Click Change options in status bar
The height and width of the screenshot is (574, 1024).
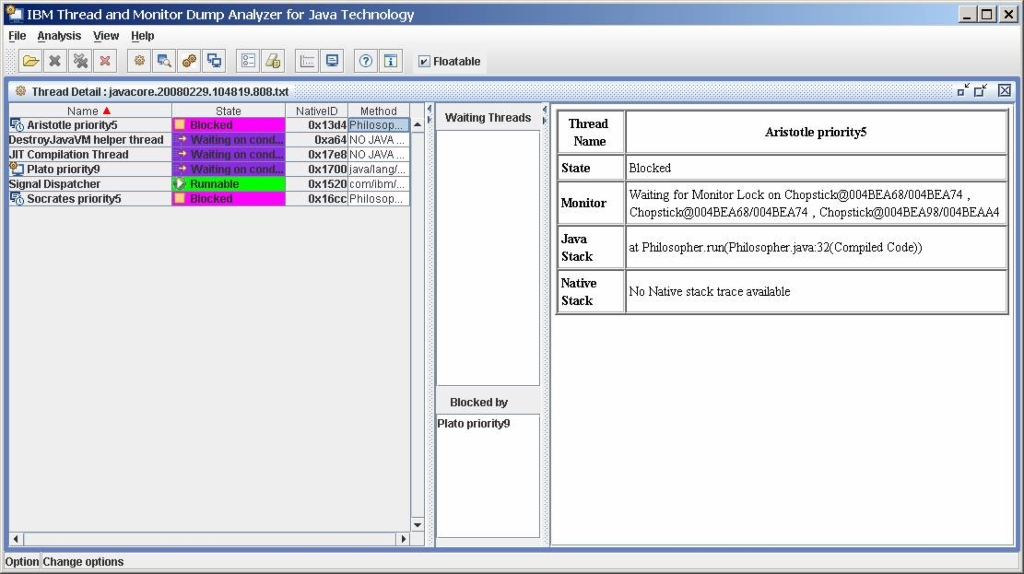coord(83,562)
